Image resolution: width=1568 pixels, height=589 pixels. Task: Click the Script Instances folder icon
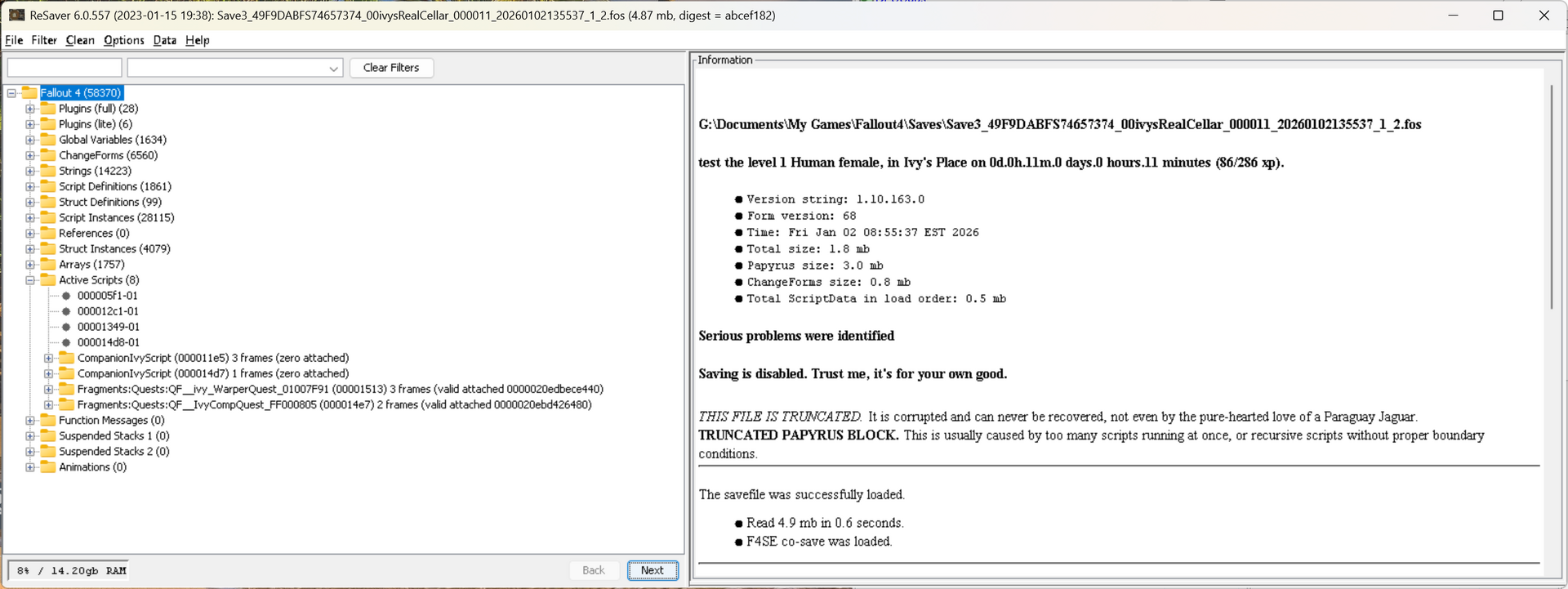[48, 217]
